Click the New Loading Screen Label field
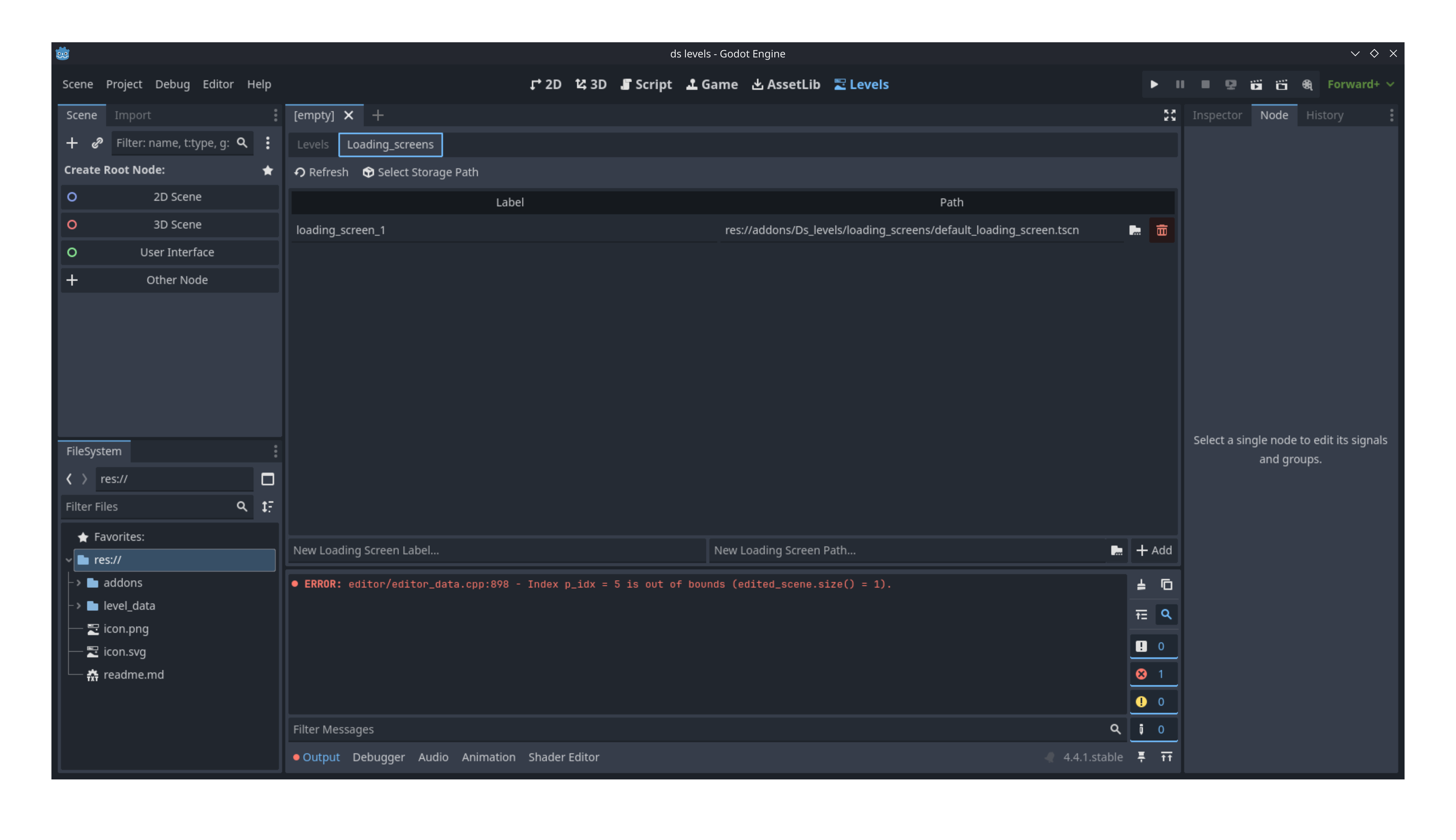The width and height of the screenshot is (1456, 840). [496, 550]
